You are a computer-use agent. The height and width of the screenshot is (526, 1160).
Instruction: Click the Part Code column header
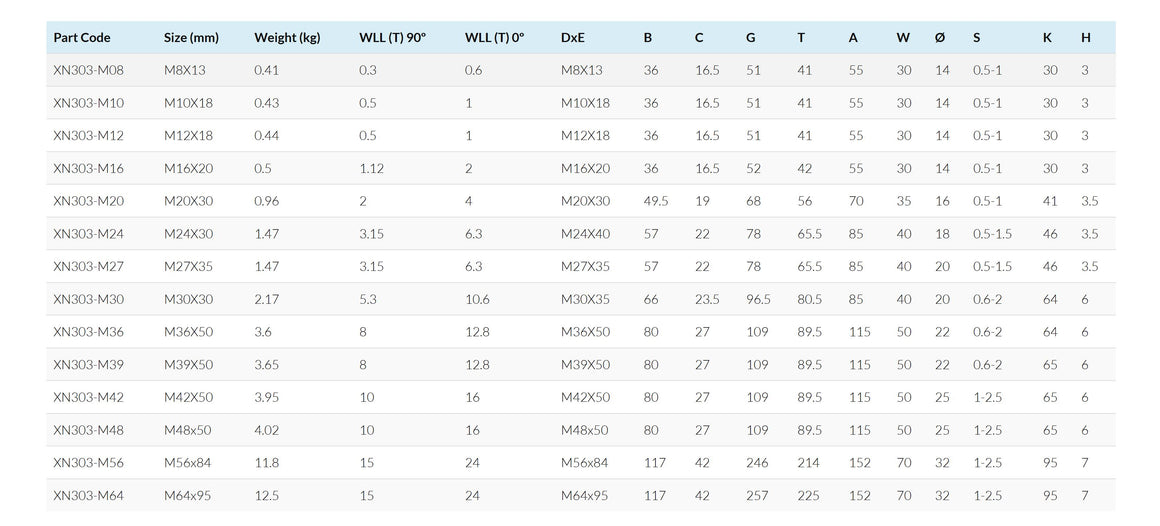[82, 38]
